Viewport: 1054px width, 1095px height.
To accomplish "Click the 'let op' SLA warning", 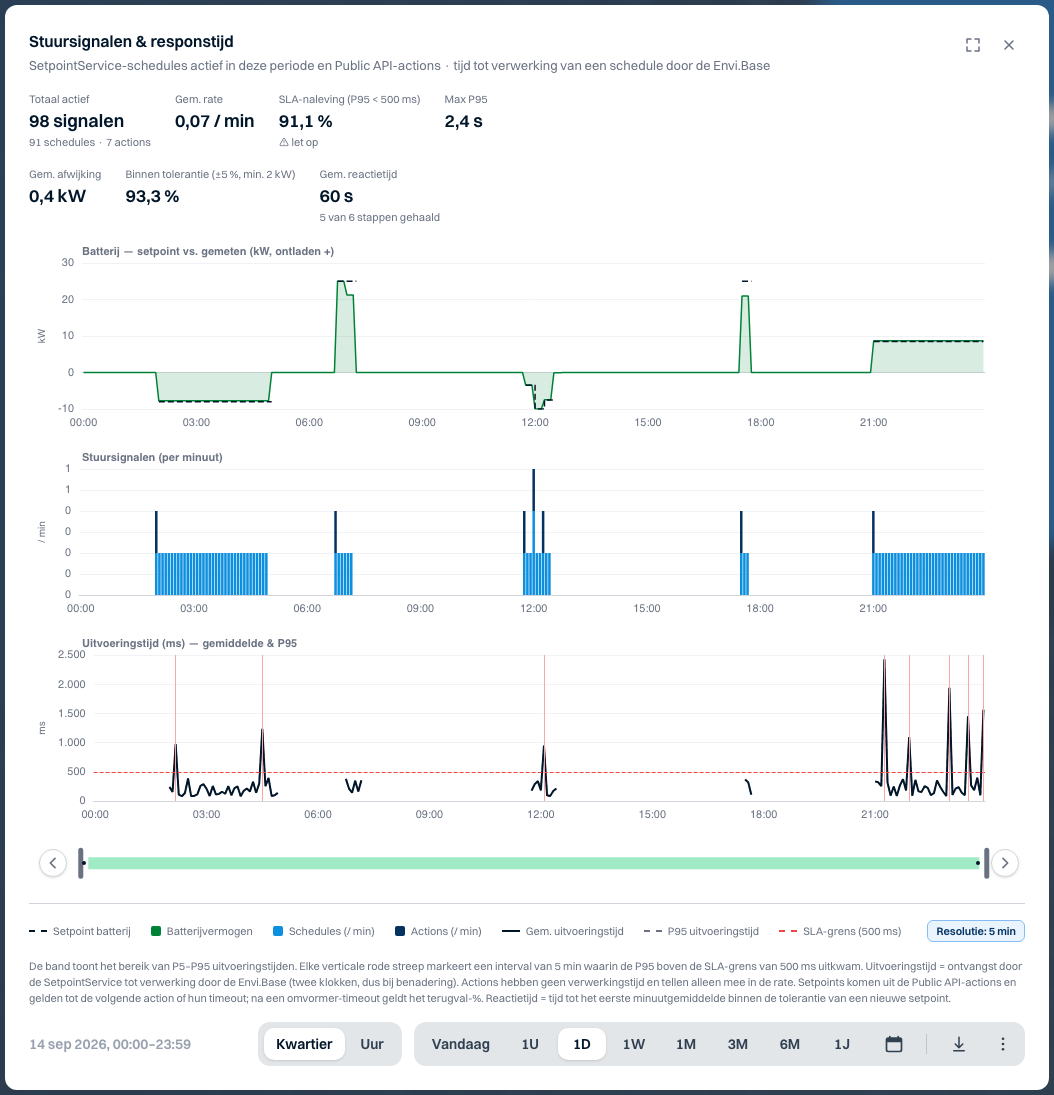I will coord(298,142).
